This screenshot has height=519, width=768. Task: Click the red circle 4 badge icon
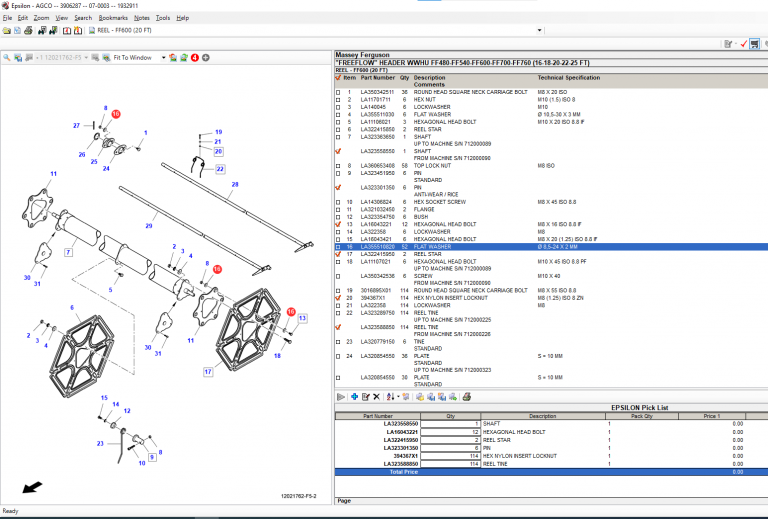(x=195, y=58)
